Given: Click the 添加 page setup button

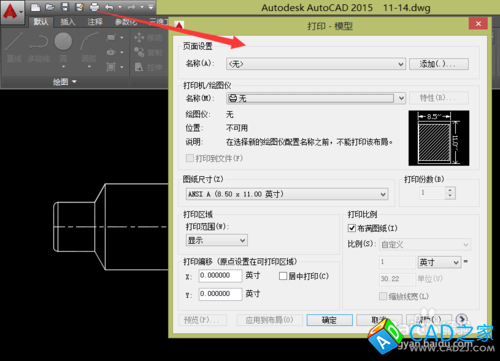Looking at the screenshot, I should tap(439, 64).
